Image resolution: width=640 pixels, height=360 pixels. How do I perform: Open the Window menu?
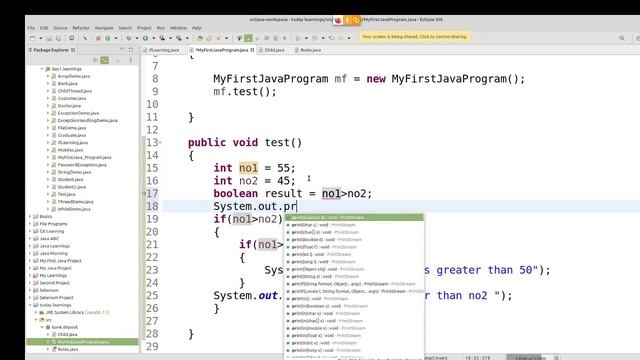[x=178, y=28]
